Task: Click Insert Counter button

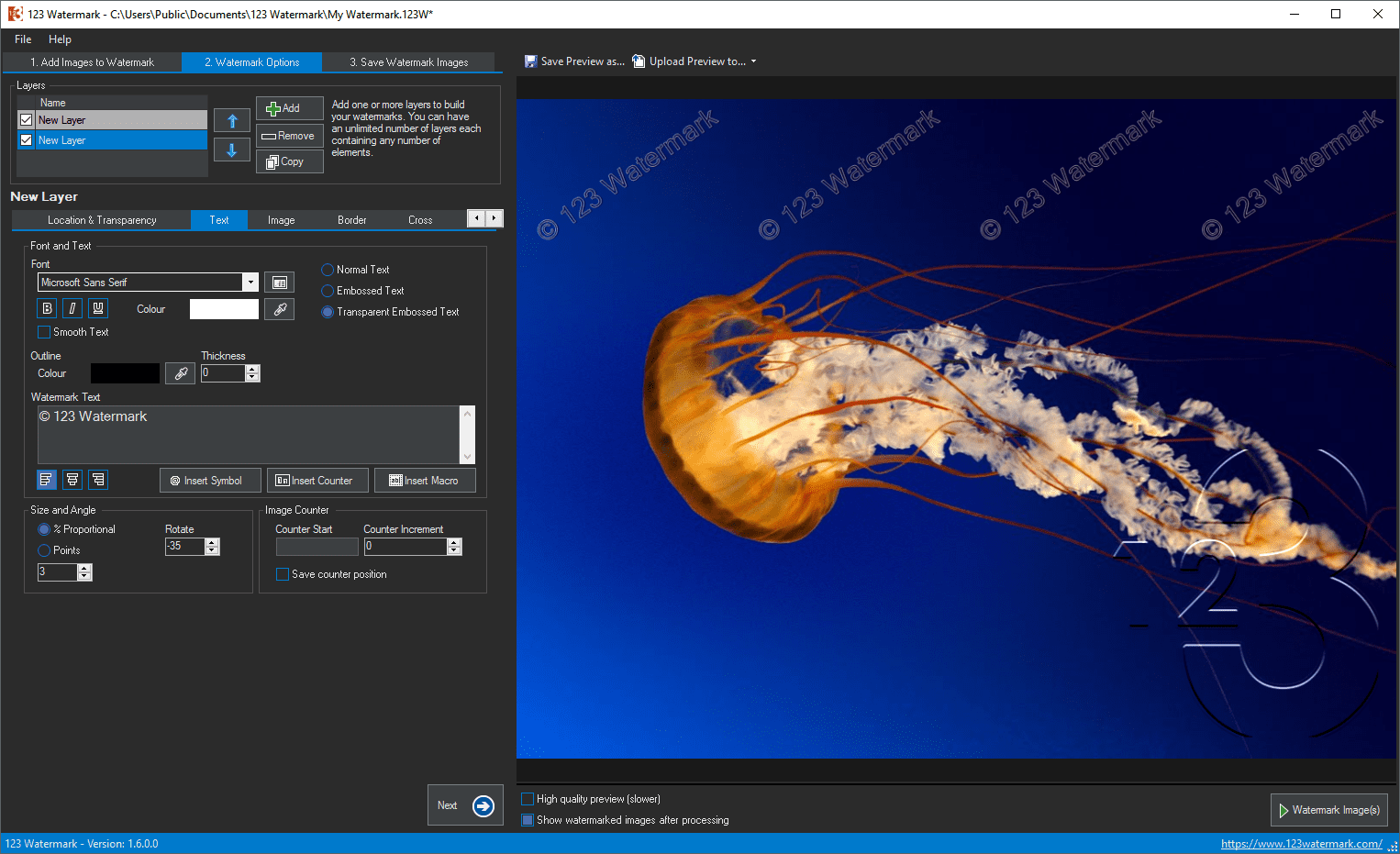Action: click(317, 481)
